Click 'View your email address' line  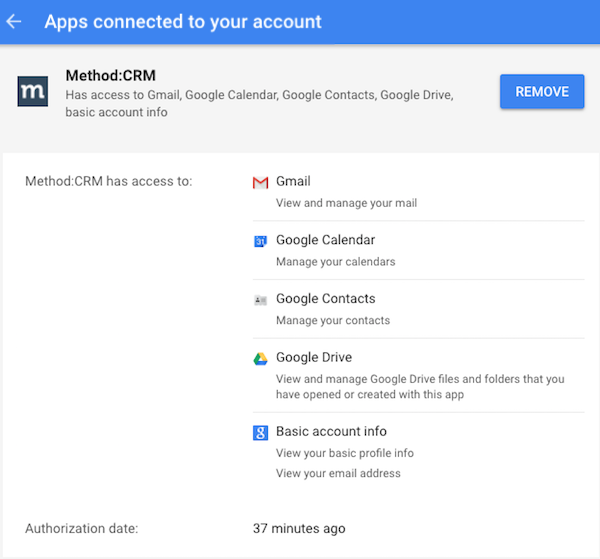338,473
